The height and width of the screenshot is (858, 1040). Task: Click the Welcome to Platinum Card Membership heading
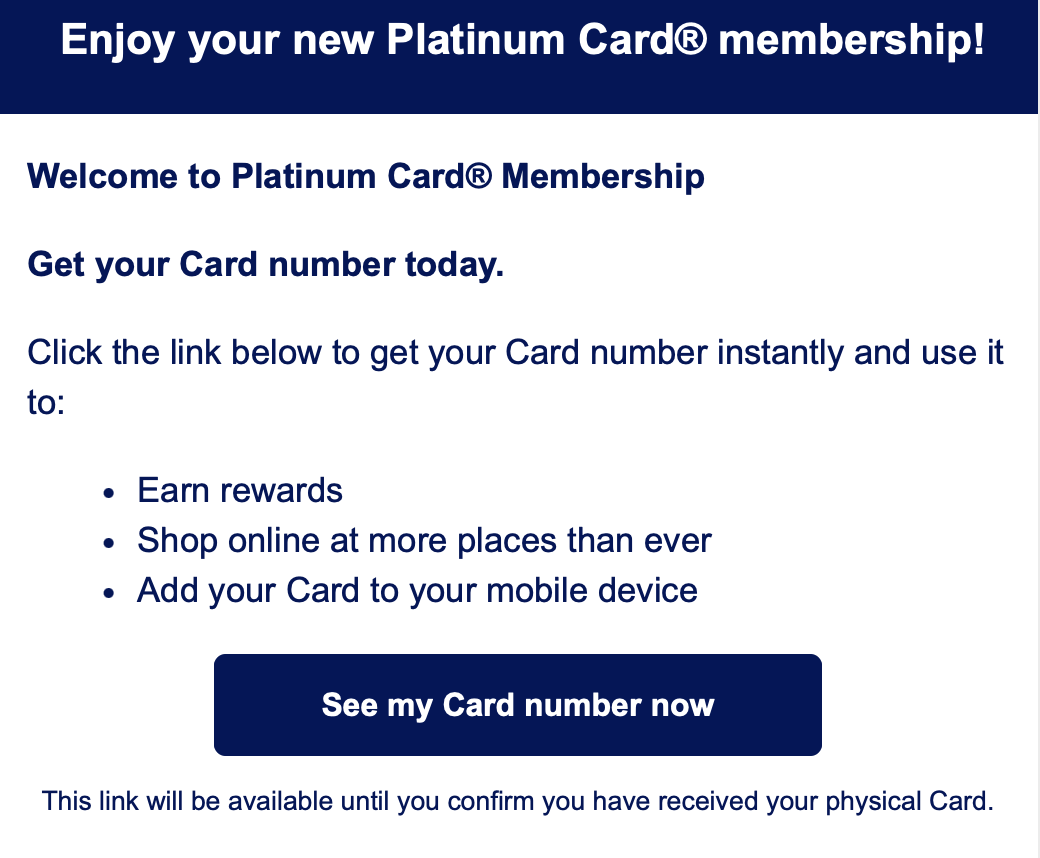pos(366,176)
